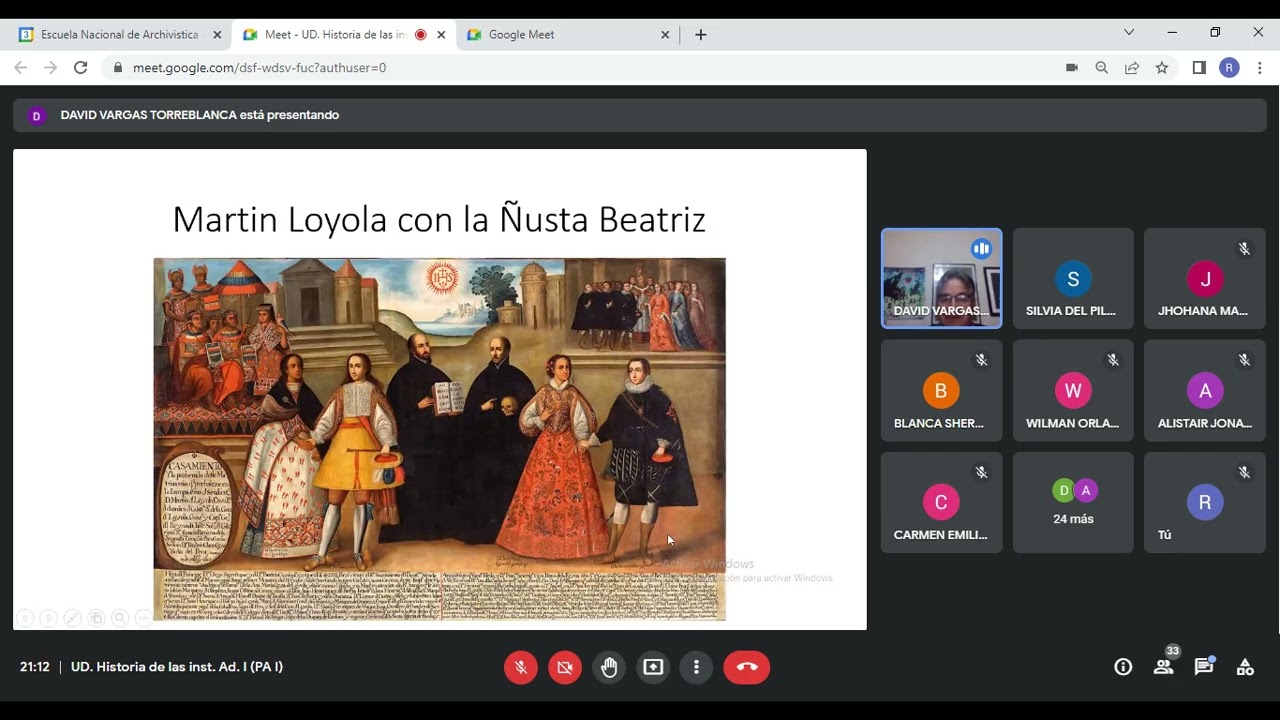The width and height of the screenshot is (1280, 720).
Task: Show the participants list people icon
Action: [x=1164, y=667]
